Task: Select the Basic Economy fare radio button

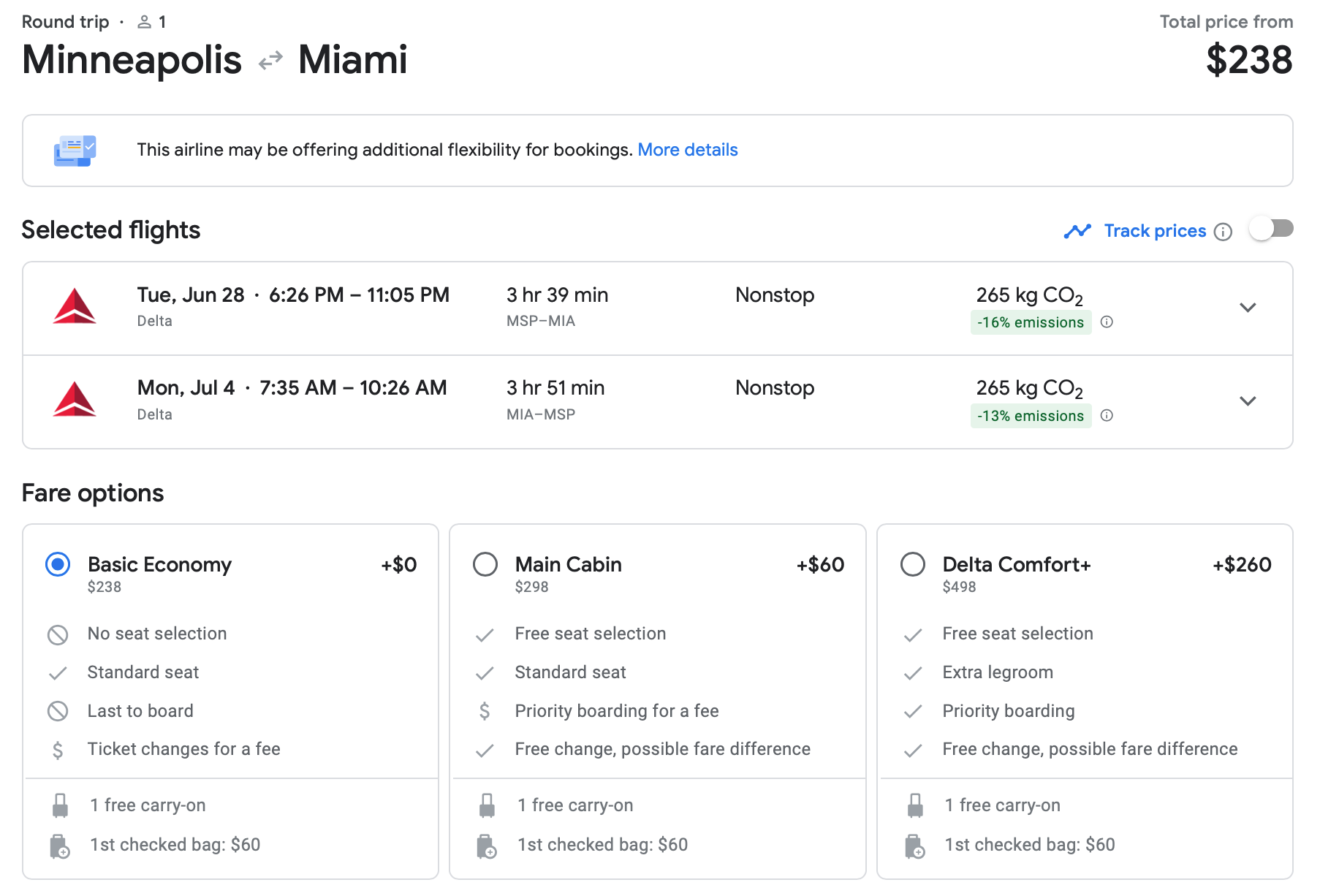Action: click(x=58, y=564)
